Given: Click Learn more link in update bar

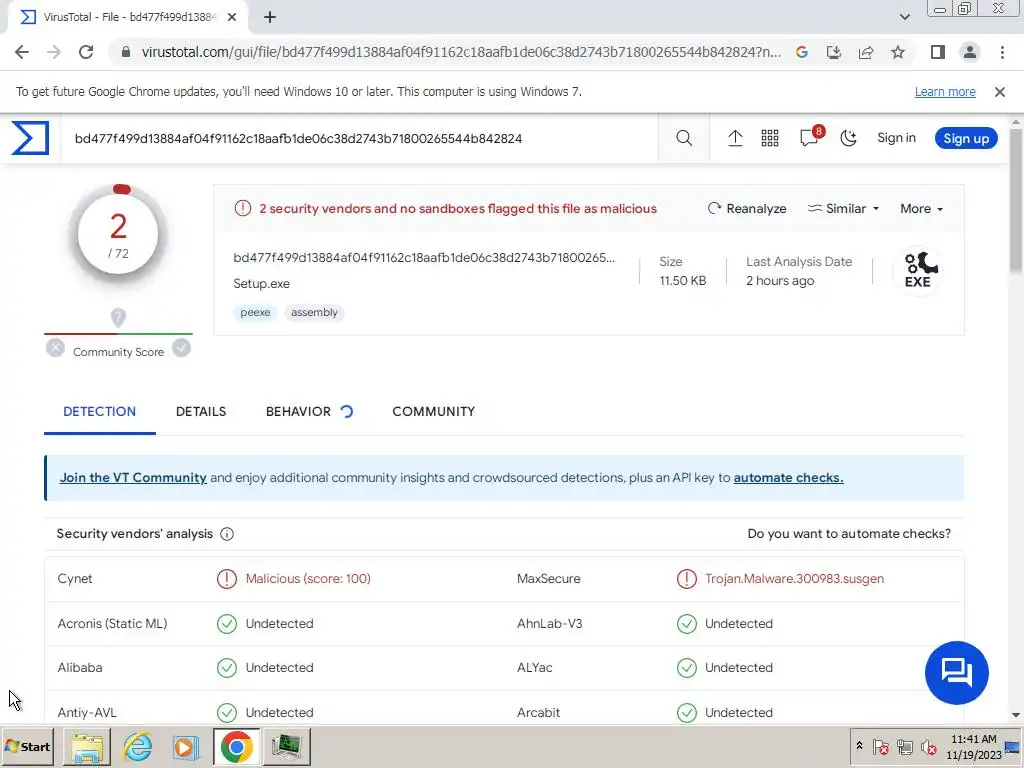Looking at the screenshot, I should tap(945, 92).
